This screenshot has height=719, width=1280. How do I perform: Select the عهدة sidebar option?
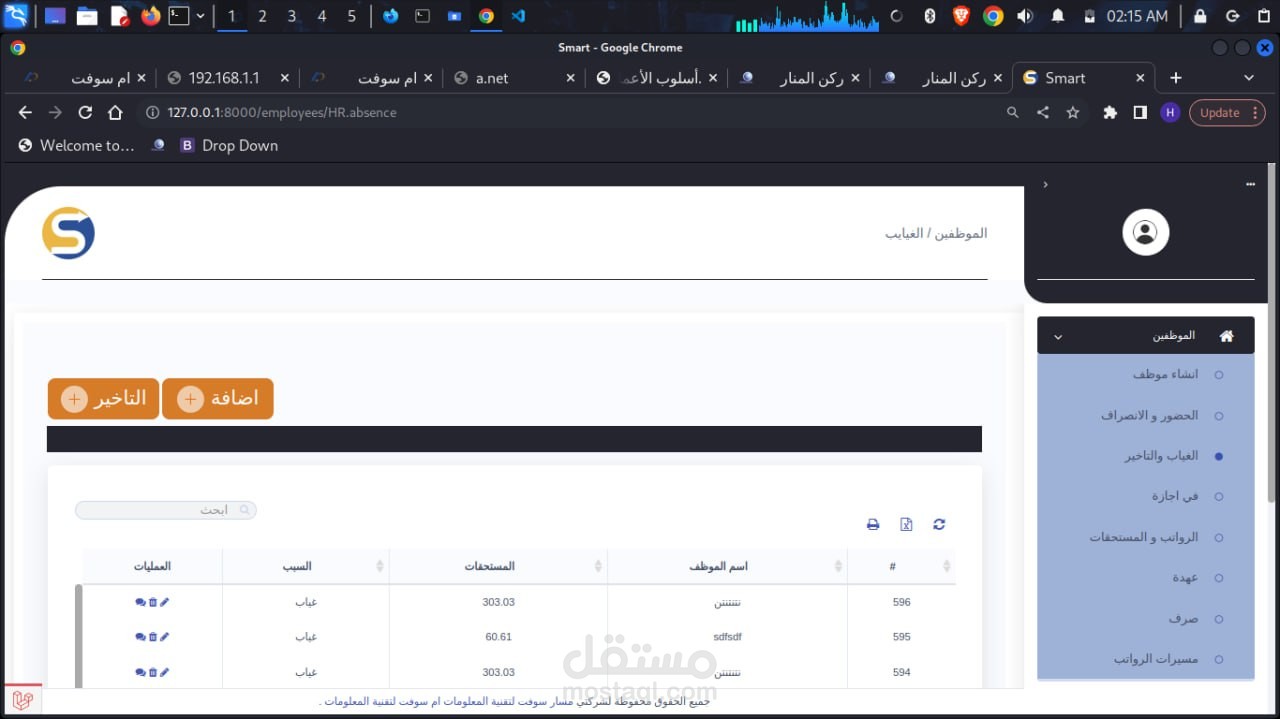pos(1184,577)
